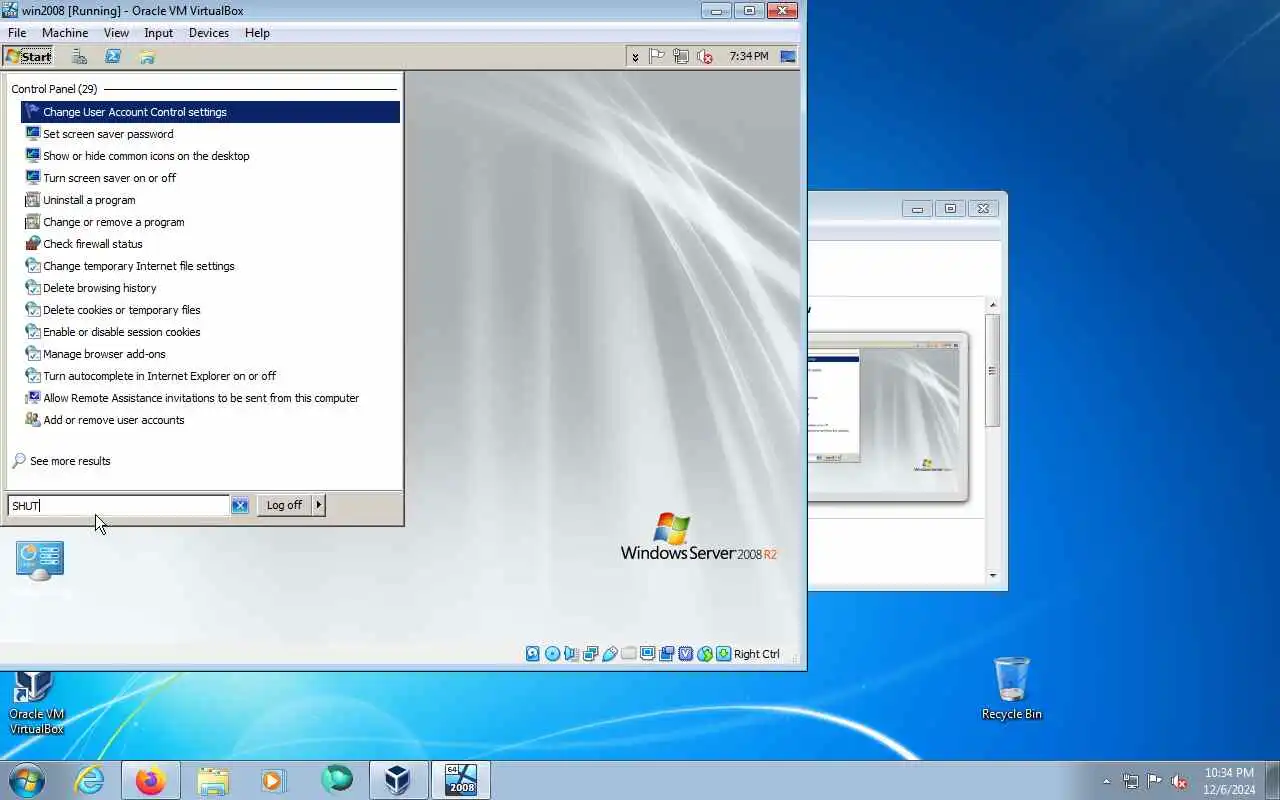Open Add or remove user accounts
1280x800 pixels.
pyautogui.click(x=210, y=420)
